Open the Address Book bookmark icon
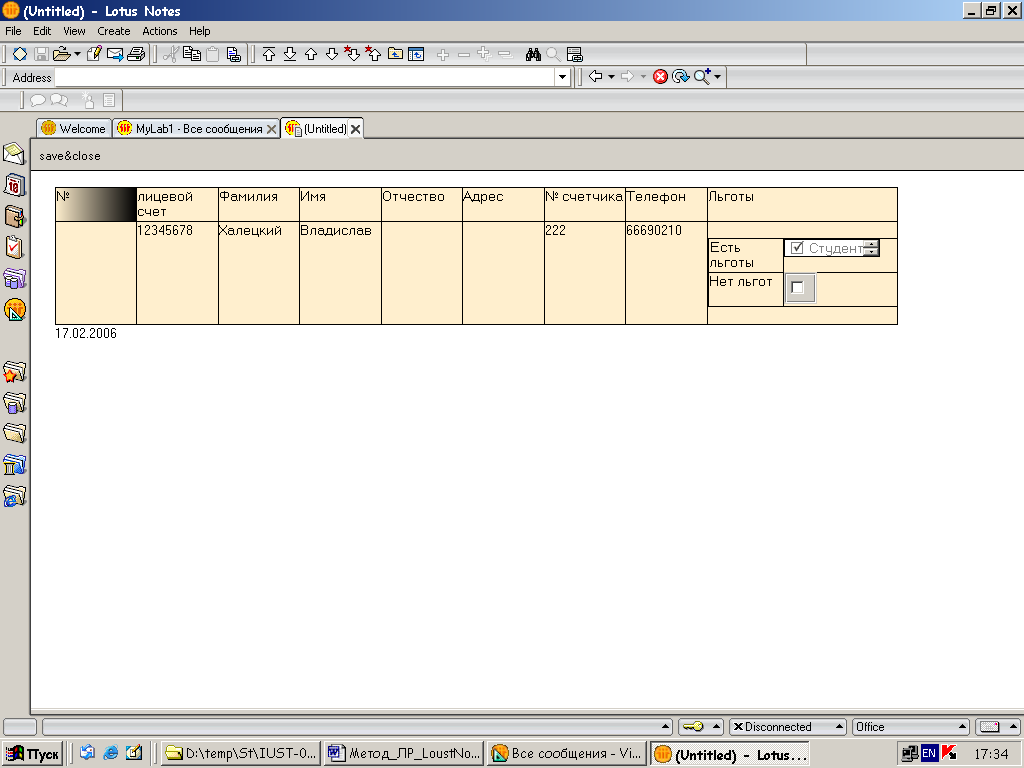The width and height of the screenshot is (1024, 768). pos(14,216)
